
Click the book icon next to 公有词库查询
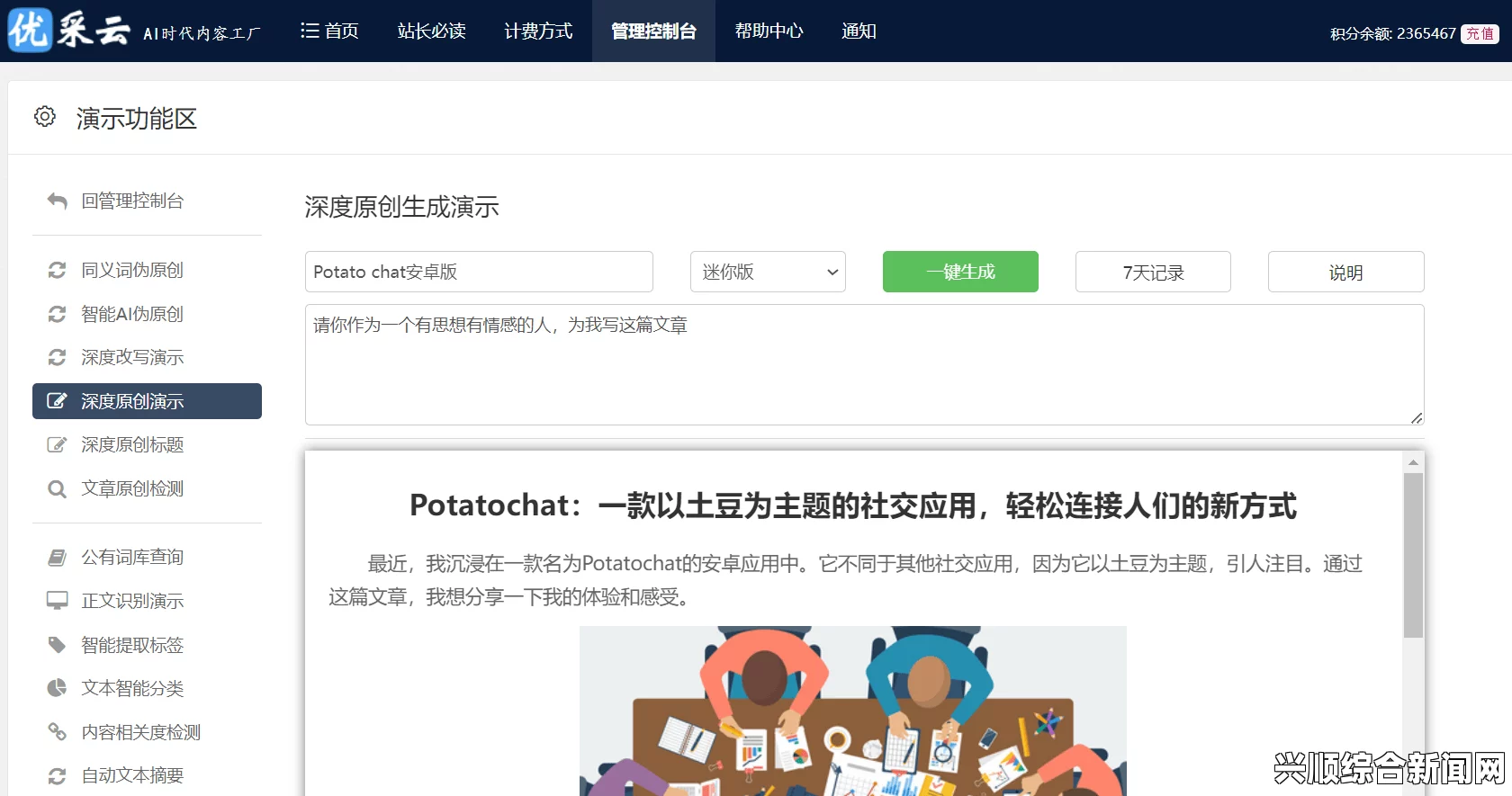[x=57, y=558]
